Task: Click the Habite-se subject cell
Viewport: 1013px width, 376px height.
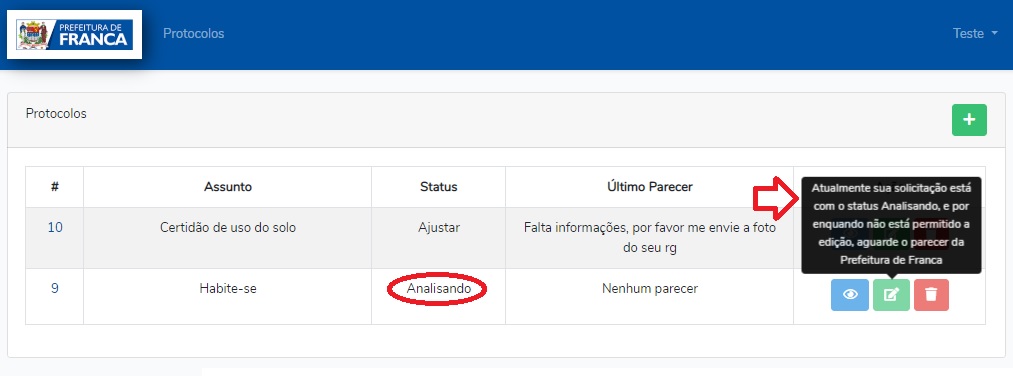Action: (228, 289)
